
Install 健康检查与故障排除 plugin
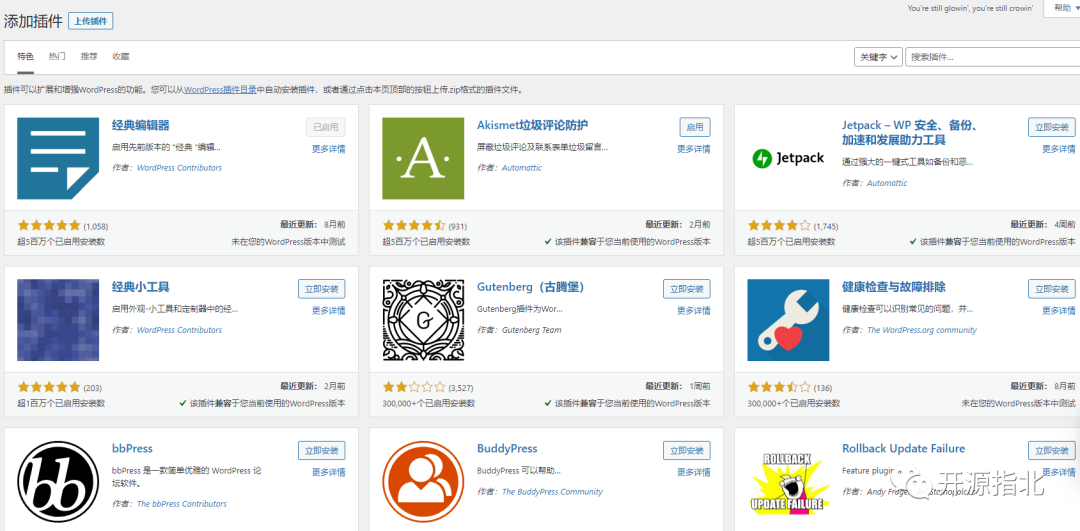[1052, 289]
